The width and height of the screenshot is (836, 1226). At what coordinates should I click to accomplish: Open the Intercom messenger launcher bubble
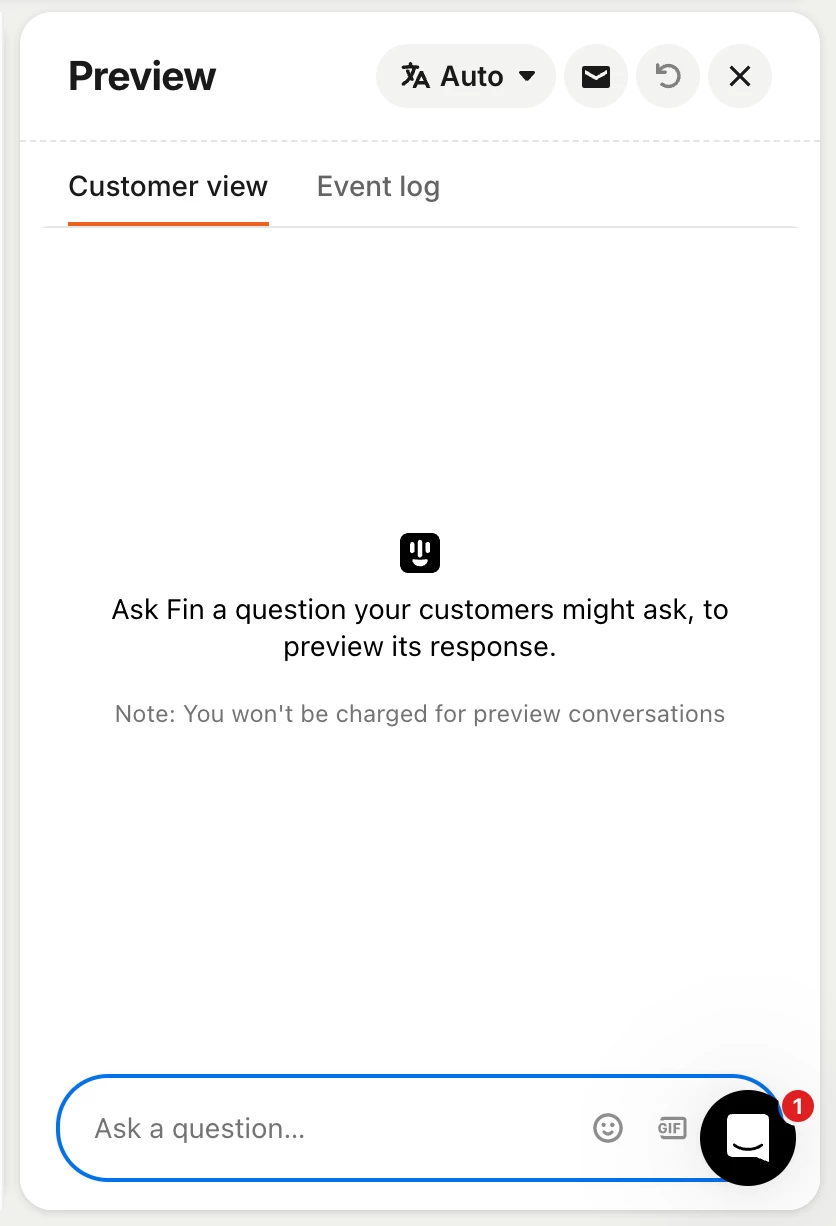click(748, 1138)
